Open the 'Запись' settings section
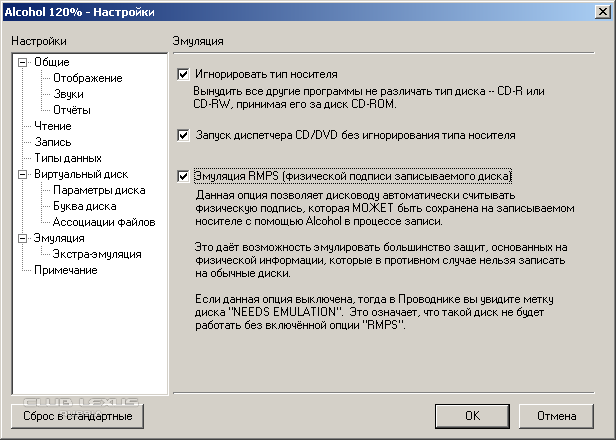Viewport: 616px width, 440px height. tap(52, 142)
